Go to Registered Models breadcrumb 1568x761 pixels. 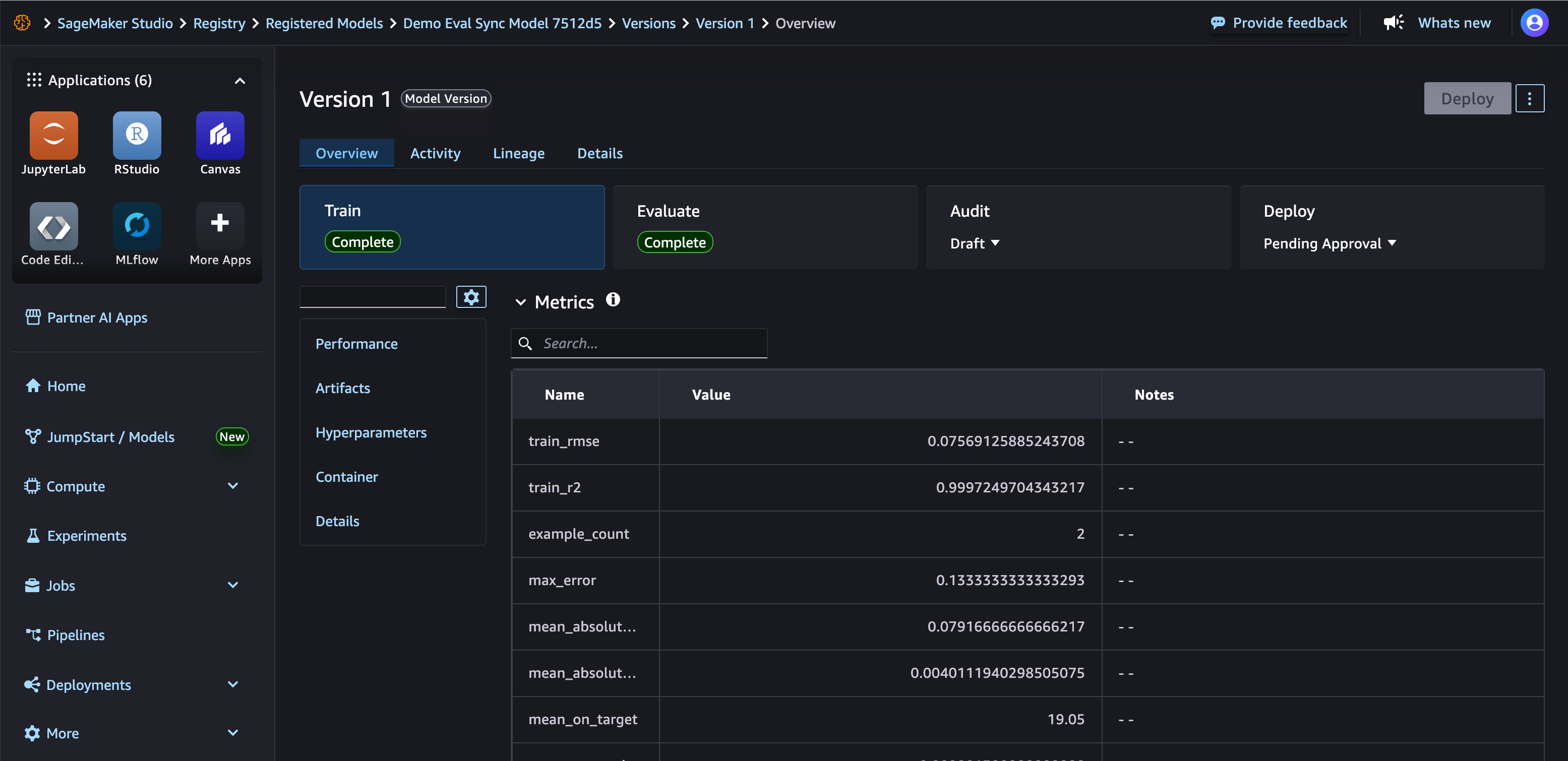(x=324, y=23)
